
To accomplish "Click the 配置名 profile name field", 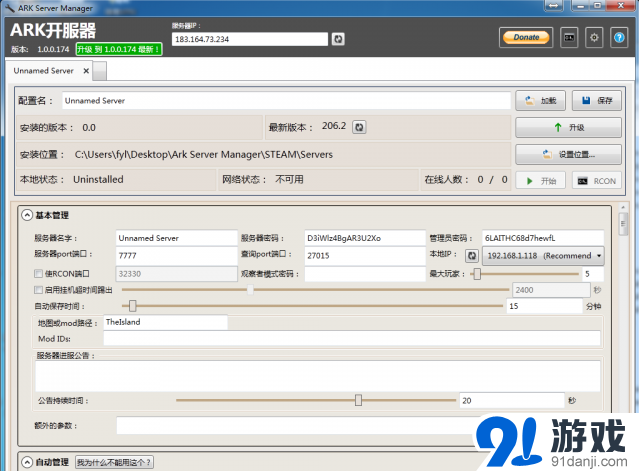I will [x=286, y=101].
